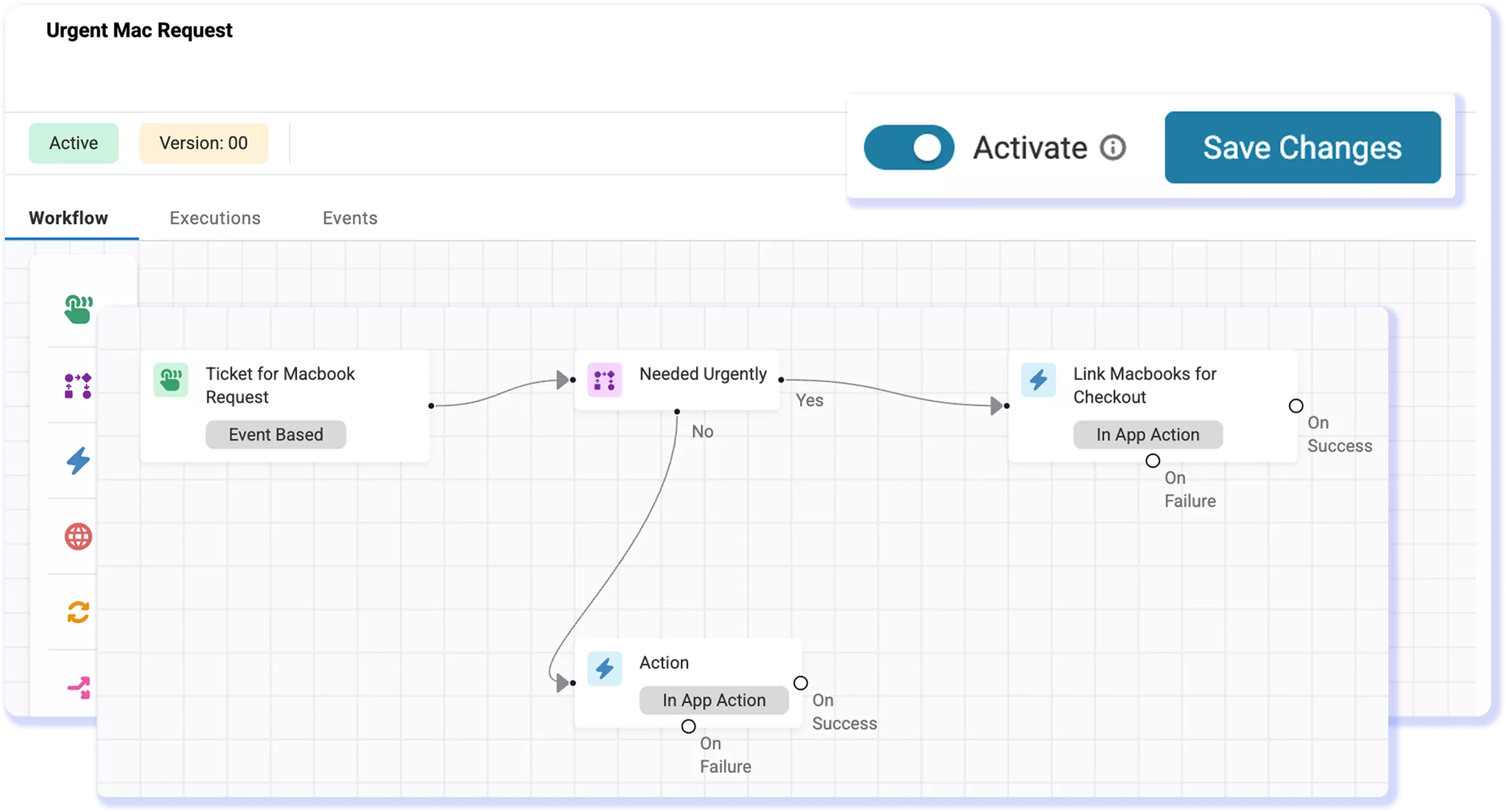Select the orange loop arrows icon in the sidebar
Viewport: 1506px width, 812px height.
[78, 612]
